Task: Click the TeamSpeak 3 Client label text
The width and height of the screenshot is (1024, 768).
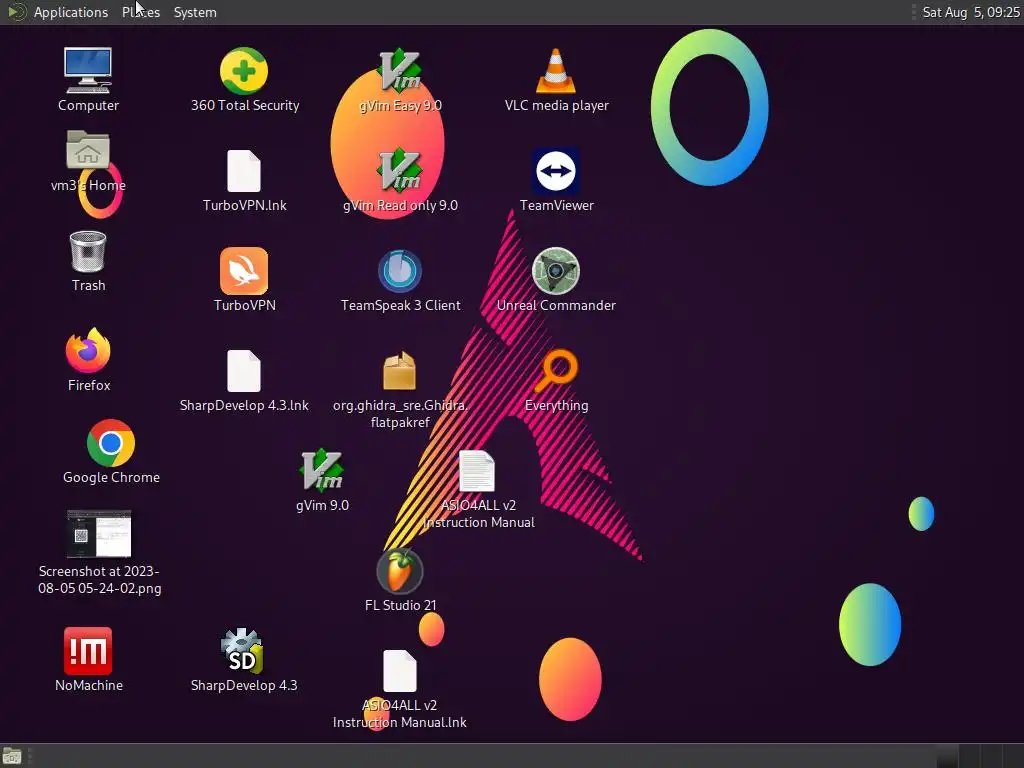Action: (400, 305)
